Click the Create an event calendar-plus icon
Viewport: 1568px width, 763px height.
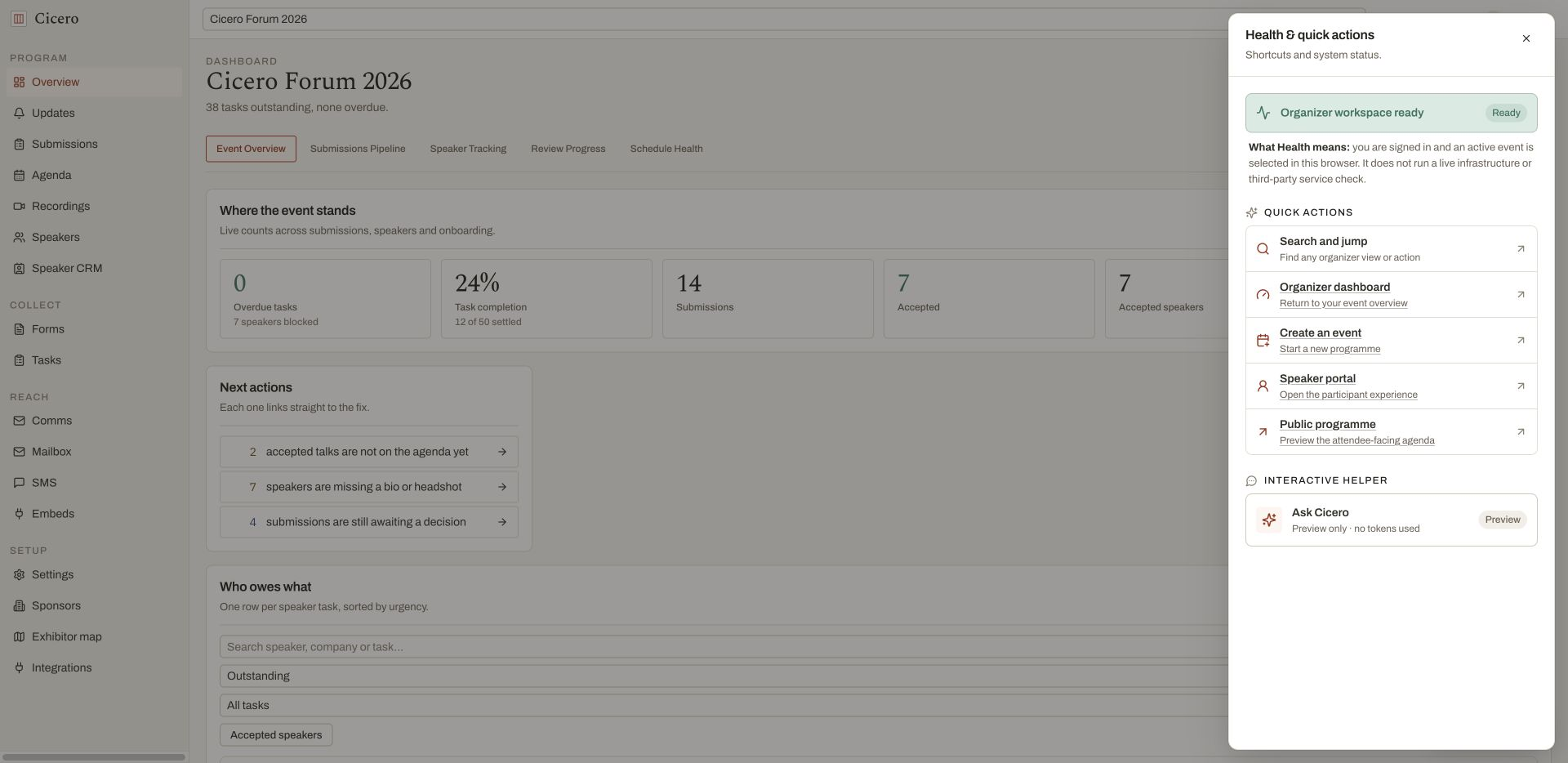tap(1263, 341)
